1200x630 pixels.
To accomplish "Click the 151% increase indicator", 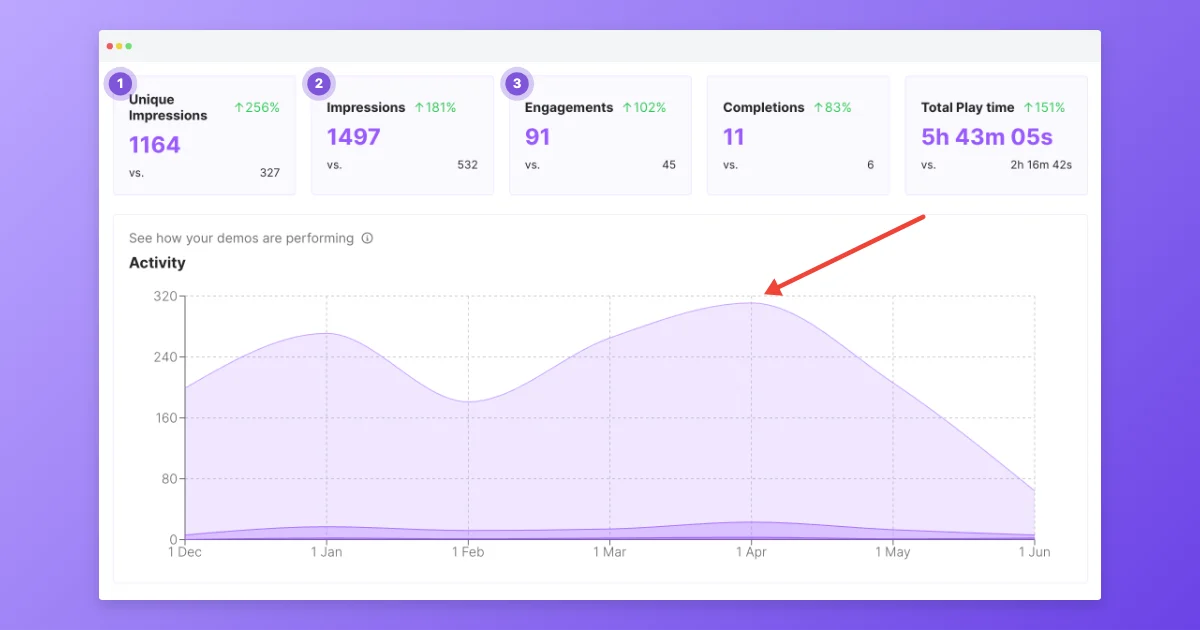I will tap(1044, 107).
